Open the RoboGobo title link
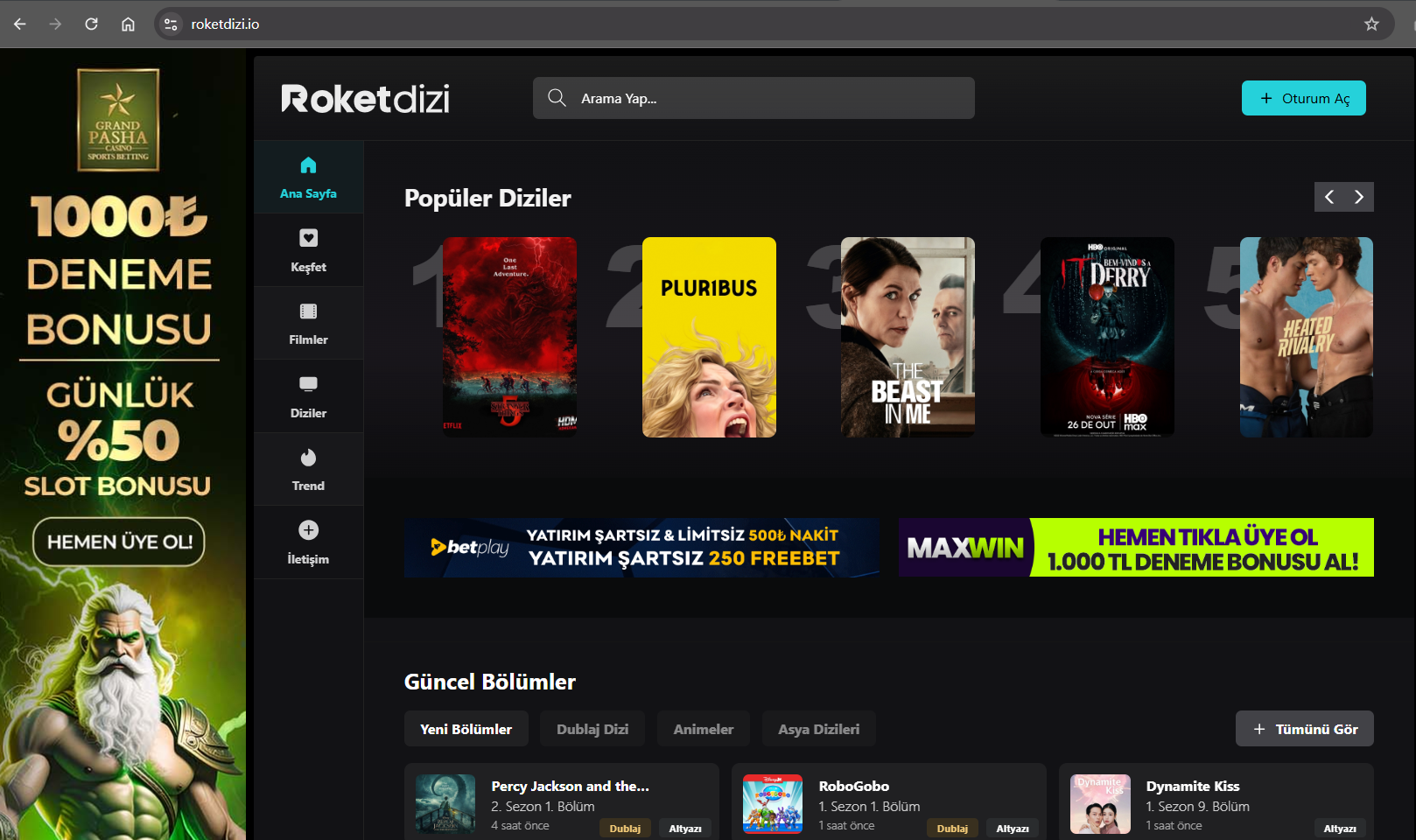This screenshot has width=1416, height=840. point(854,786)
